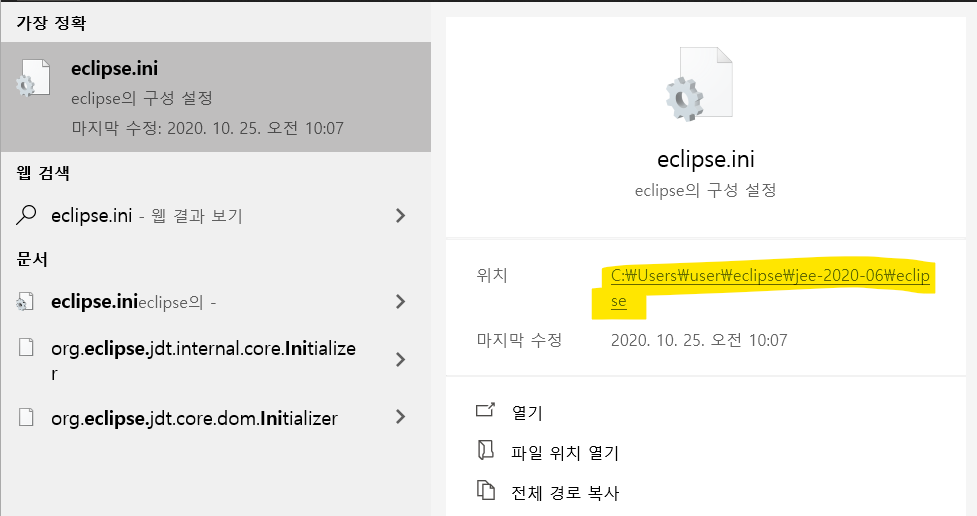This screenshot has height=516, width=977.
Task: Click the 웹 검색 section header
Action: 43,173
